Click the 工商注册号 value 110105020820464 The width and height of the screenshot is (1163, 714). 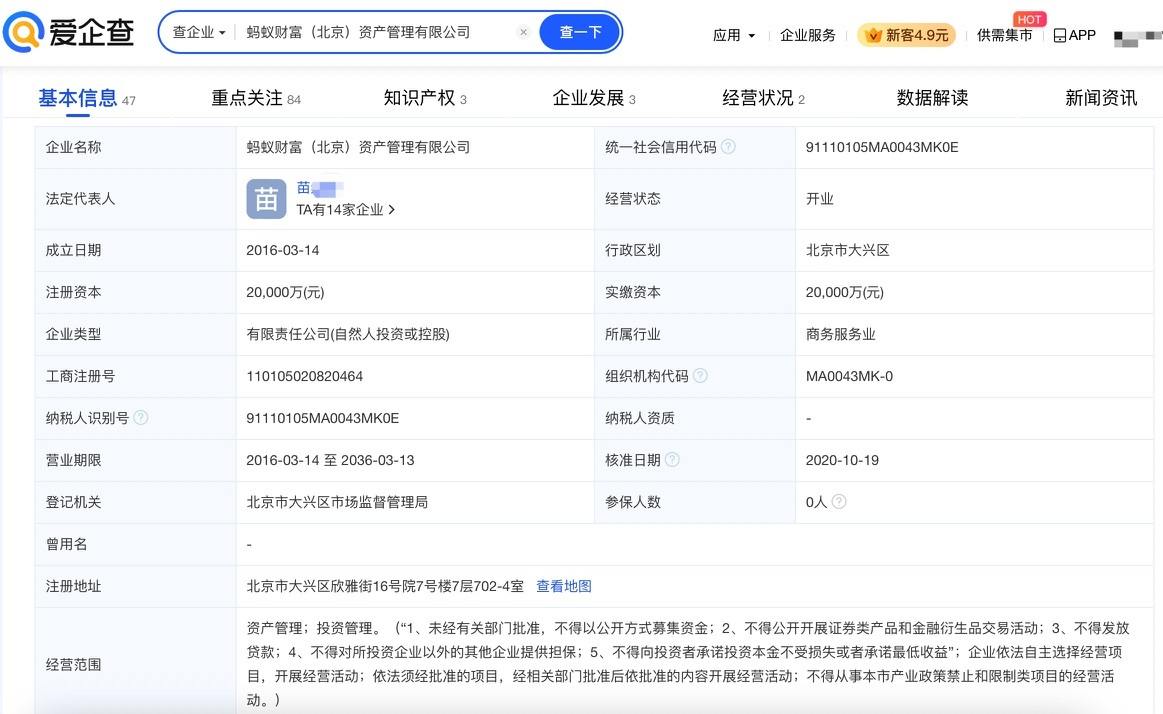pos(304,376)
